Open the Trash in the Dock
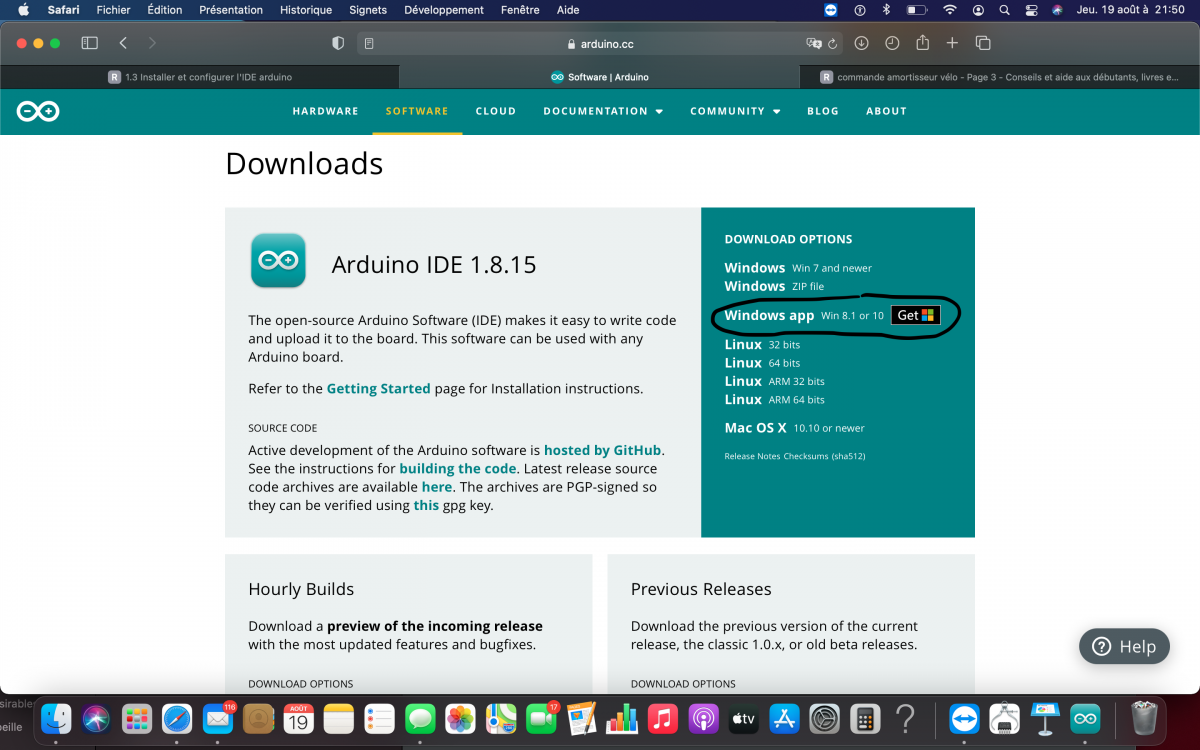 tap(1144, 718)
